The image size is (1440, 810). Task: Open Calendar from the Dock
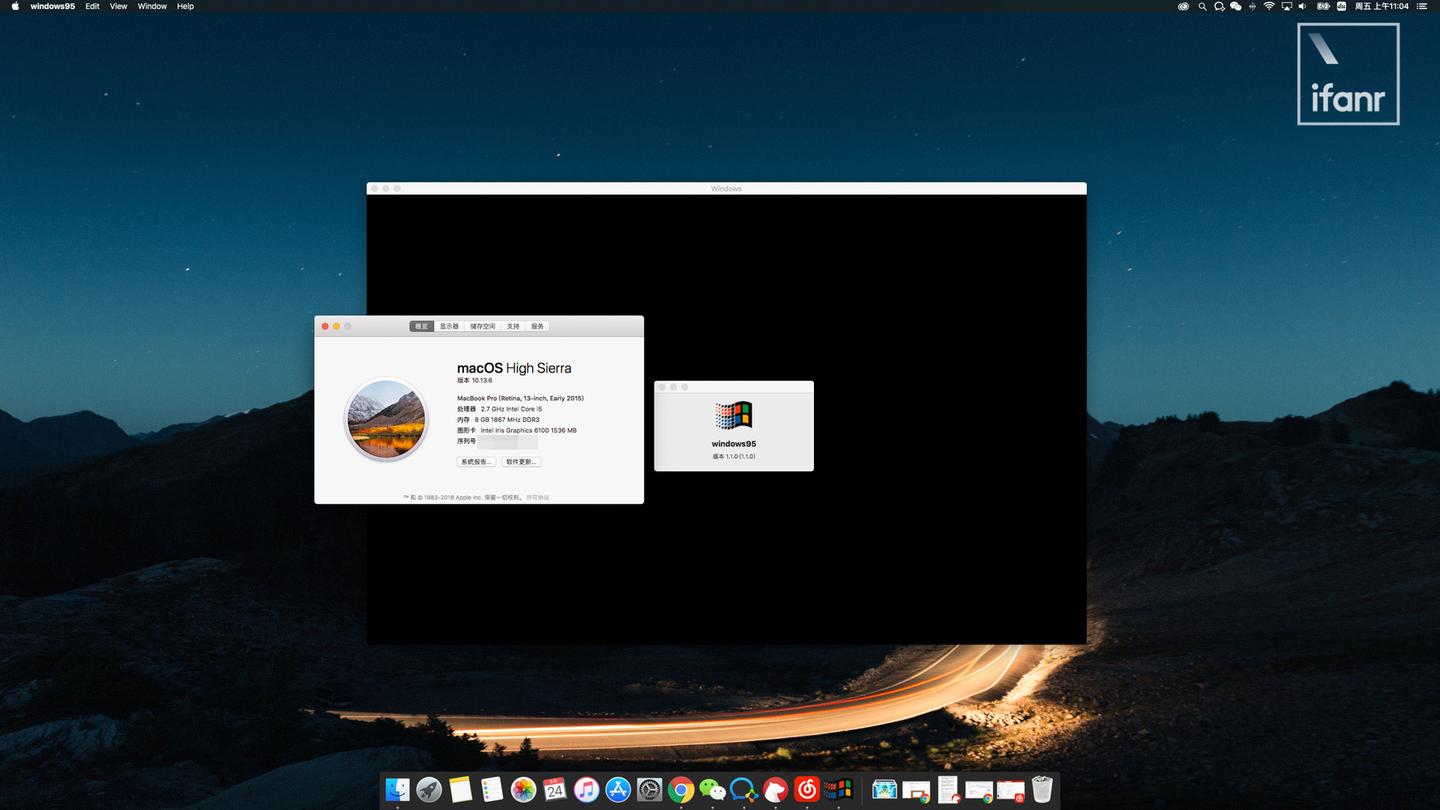(x=554, y=789)
